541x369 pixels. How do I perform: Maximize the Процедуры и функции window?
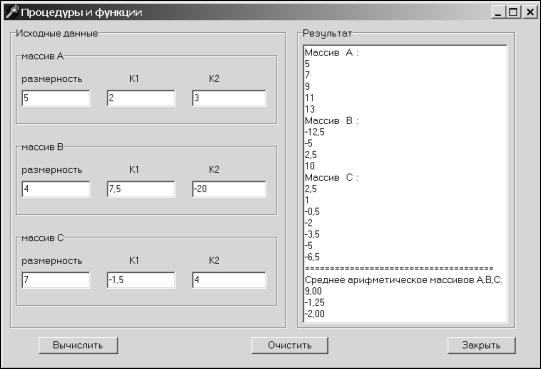point(513,12)
